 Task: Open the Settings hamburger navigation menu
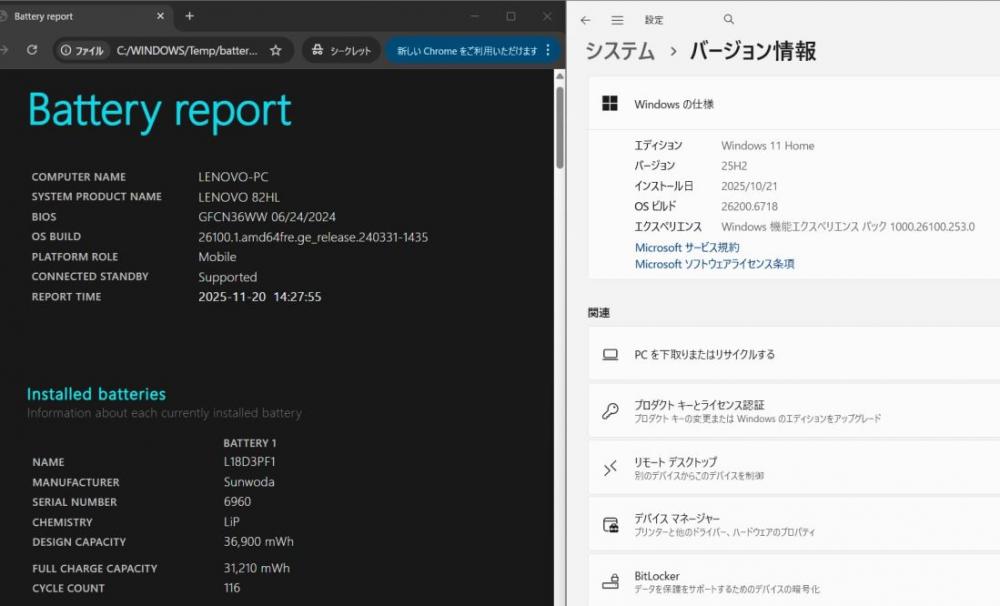[617, 20]
